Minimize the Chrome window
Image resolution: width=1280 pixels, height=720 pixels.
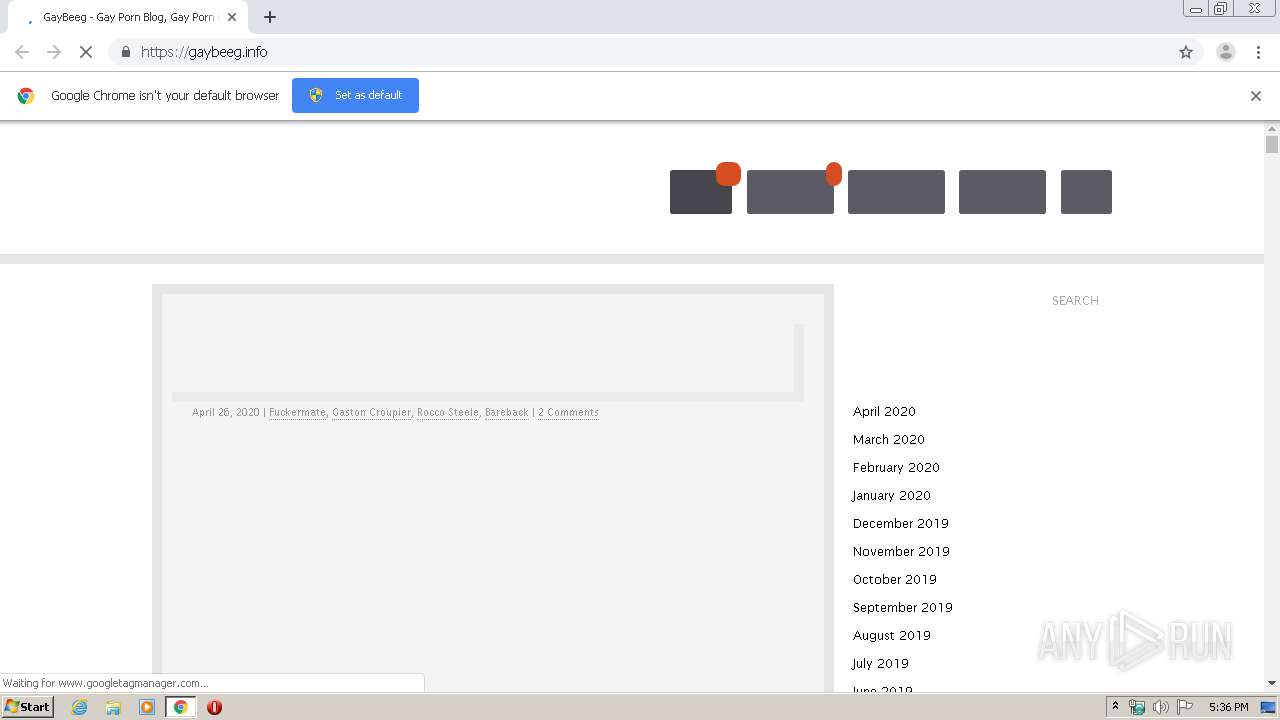[x=1196, y=9]
